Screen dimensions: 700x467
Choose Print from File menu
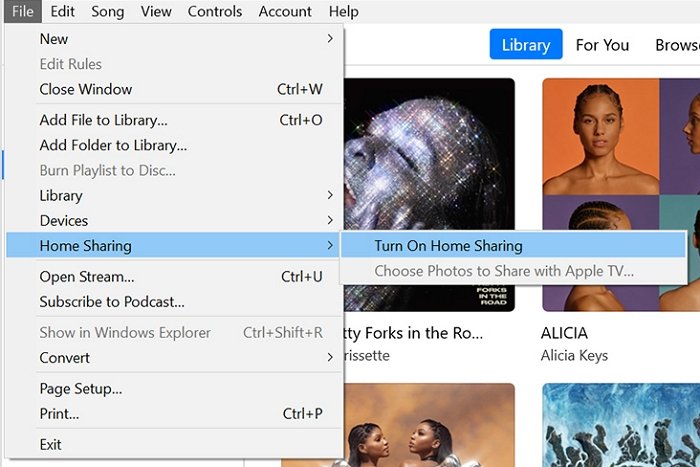[175, 413]
